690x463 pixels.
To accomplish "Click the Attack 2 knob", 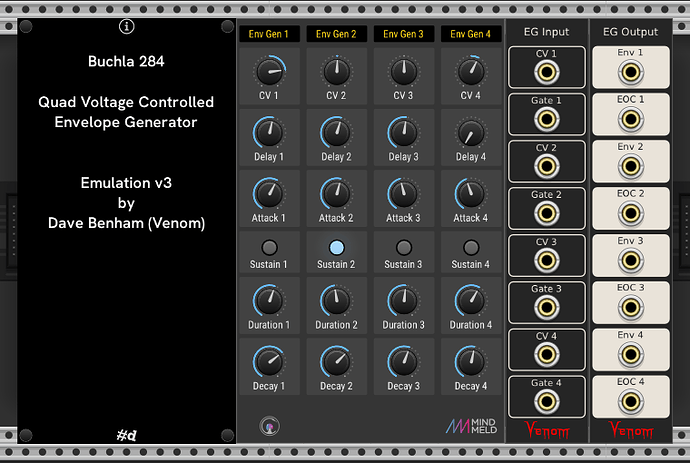I will pyautogui.click(x=337, y=194).
